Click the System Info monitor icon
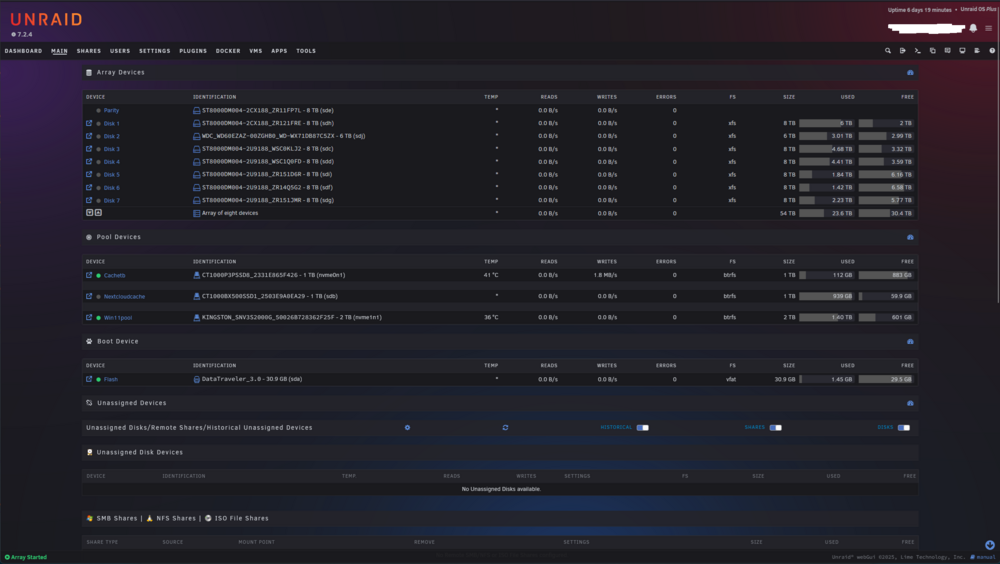Image resolution: width=1000 pixels, height=564 pixels. pos(962,50)
